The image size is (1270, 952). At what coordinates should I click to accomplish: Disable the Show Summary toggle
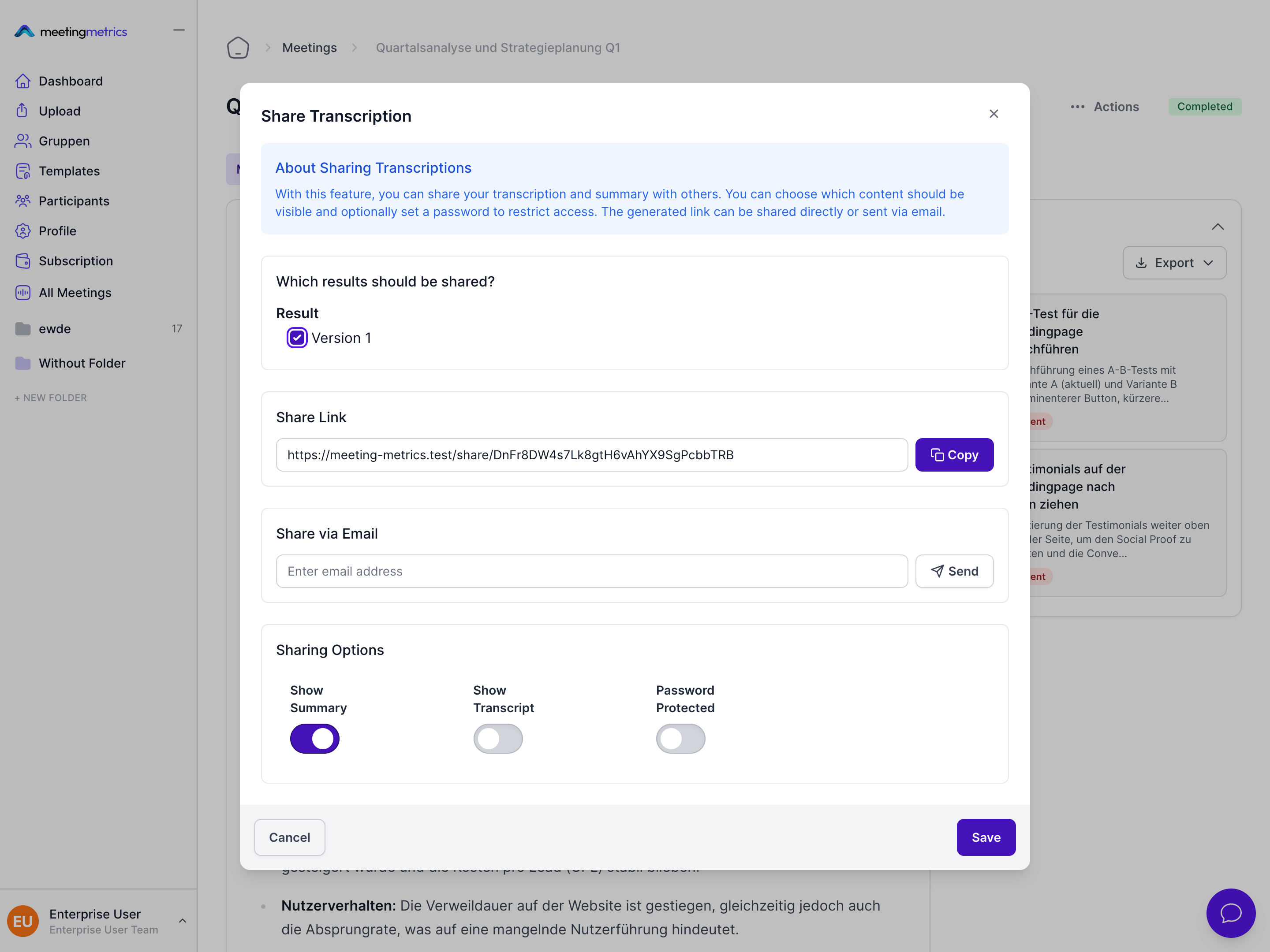pyautogui.click(x=314, y=739)
